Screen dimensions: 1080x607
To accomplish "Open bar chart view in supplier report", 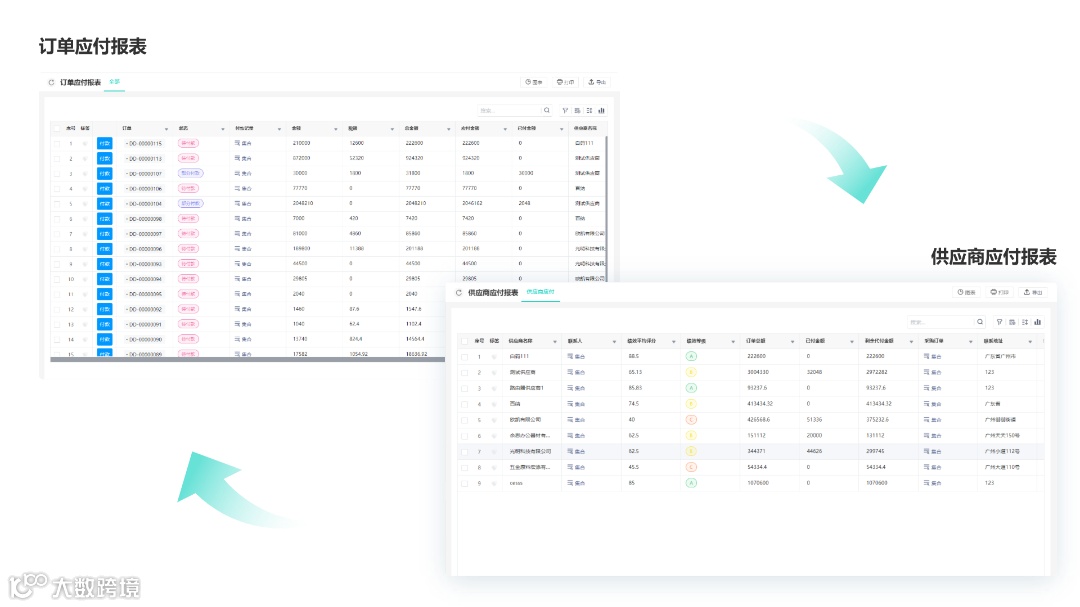I will pos(1037,322).
